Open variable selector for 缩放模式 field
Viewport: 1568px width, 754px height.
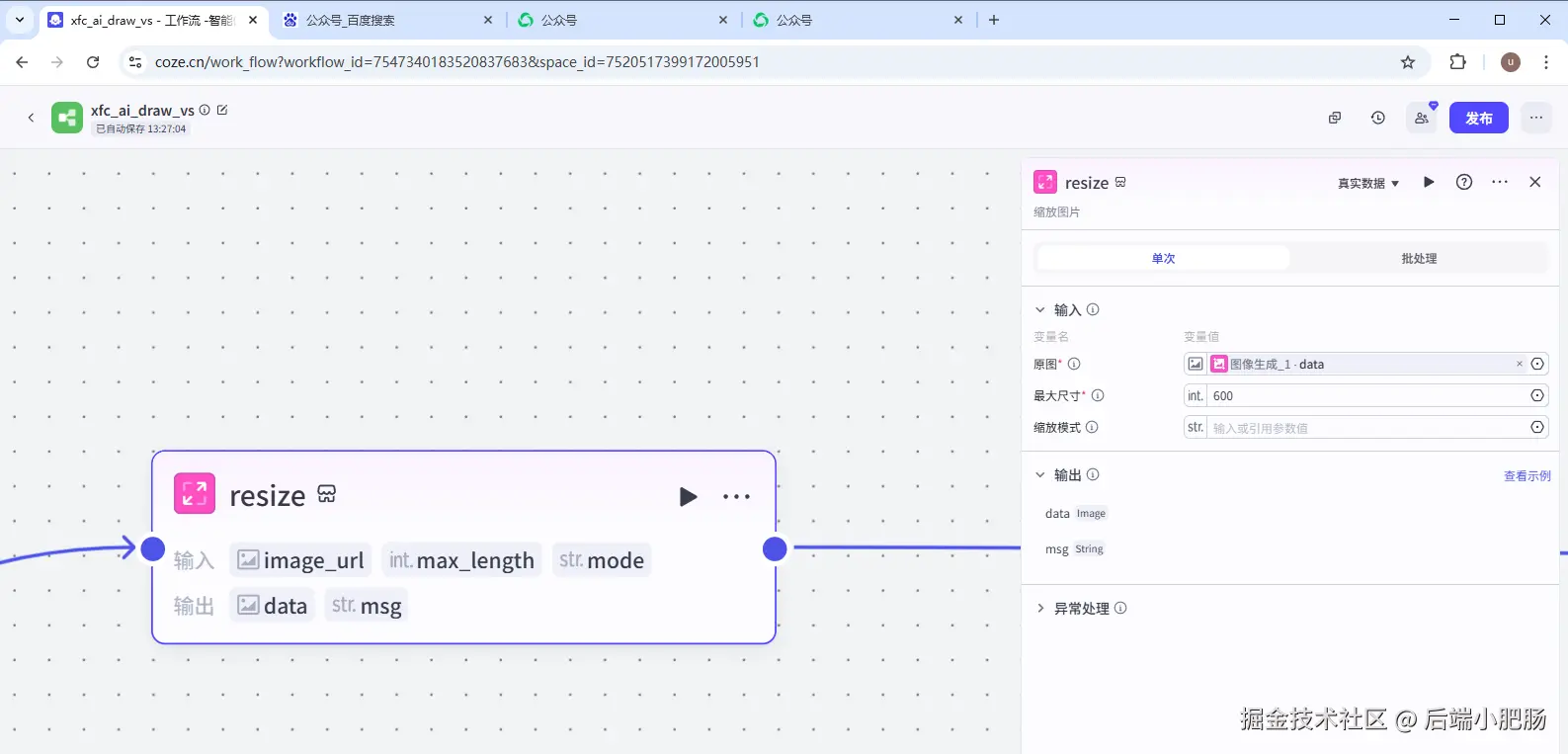[x=1537, y=427]
